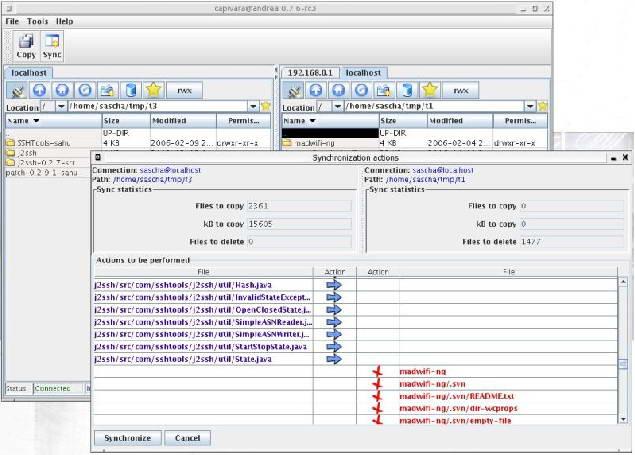
Task: Click the sync list scrollbar down arrow
Action: pos(623,419)
